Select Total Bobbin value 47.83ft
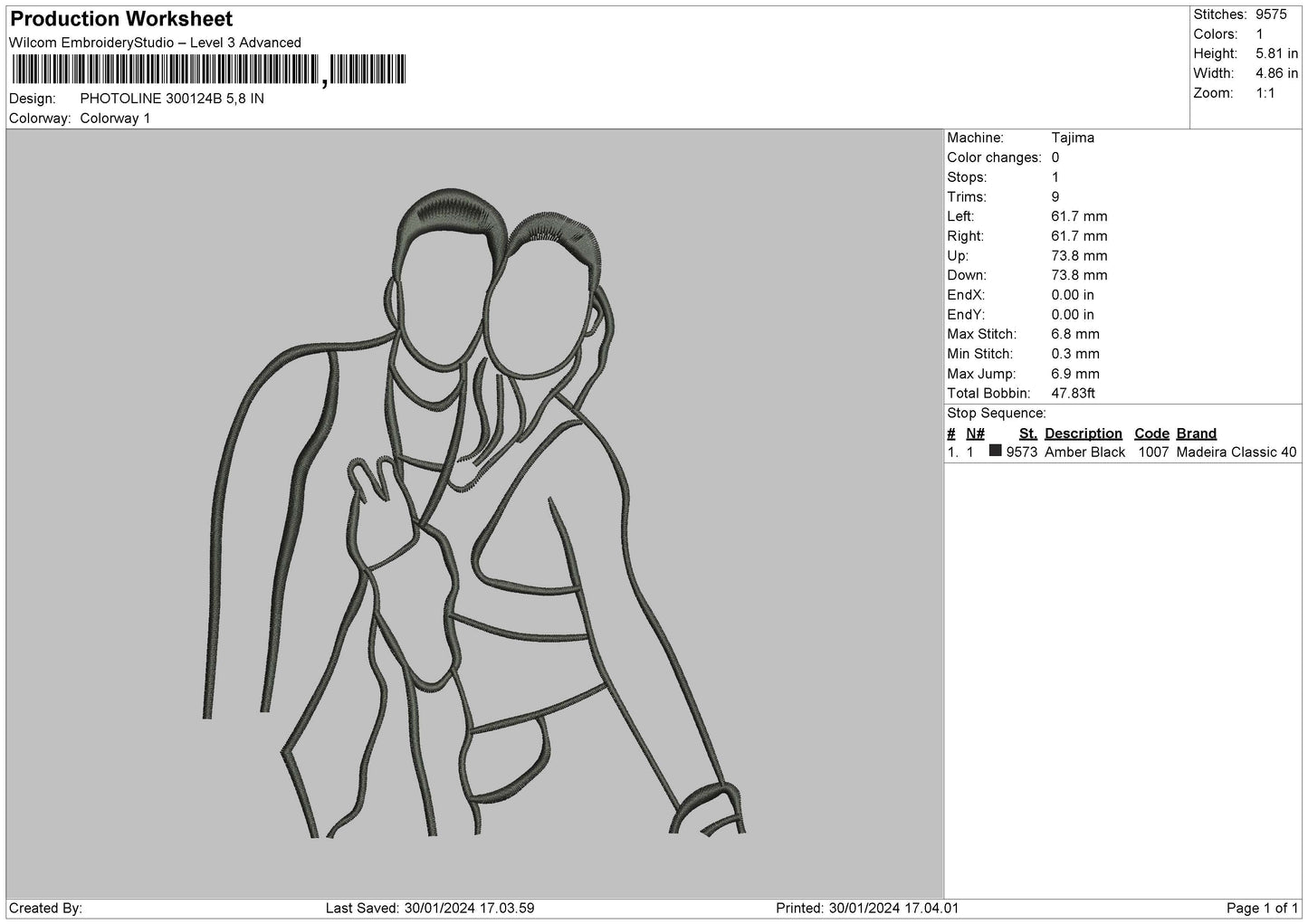Screen dimensions: 1308x924 1074,394
